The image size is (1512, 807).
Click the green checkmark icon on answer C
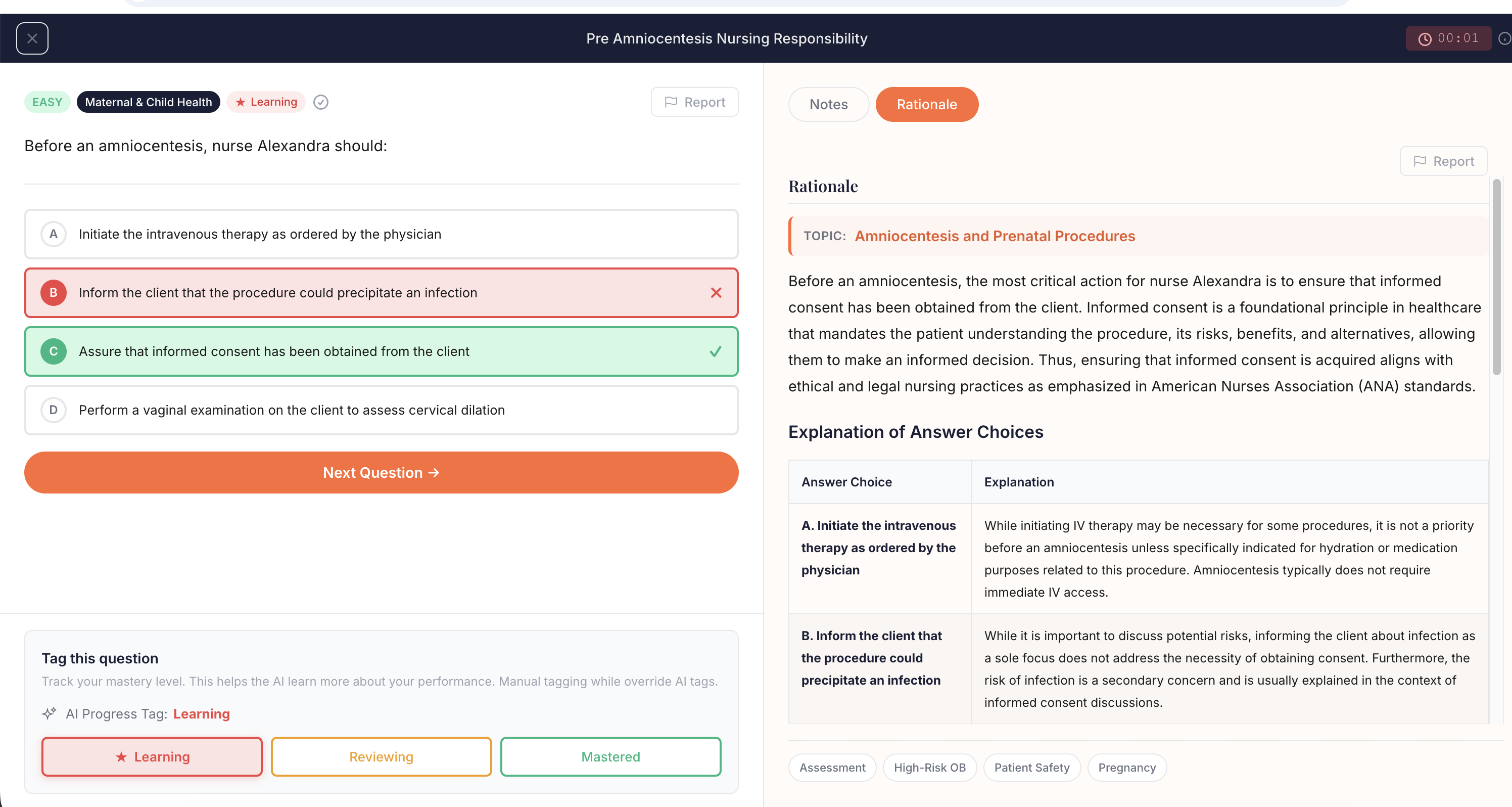tap(715, 351)
